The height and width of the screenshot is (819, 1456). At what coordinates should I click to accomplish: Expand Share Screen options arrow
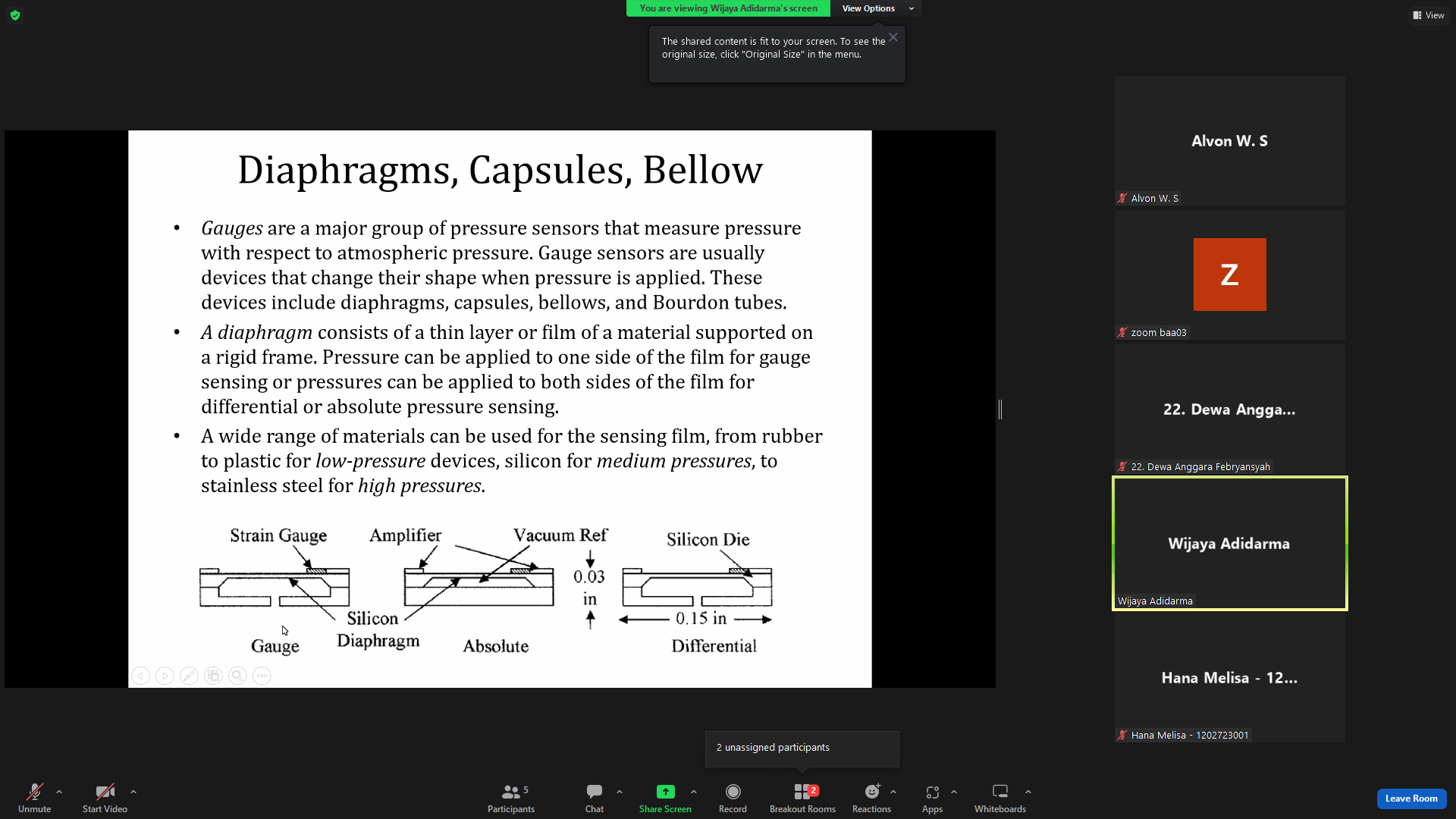(x=694, y=792)
